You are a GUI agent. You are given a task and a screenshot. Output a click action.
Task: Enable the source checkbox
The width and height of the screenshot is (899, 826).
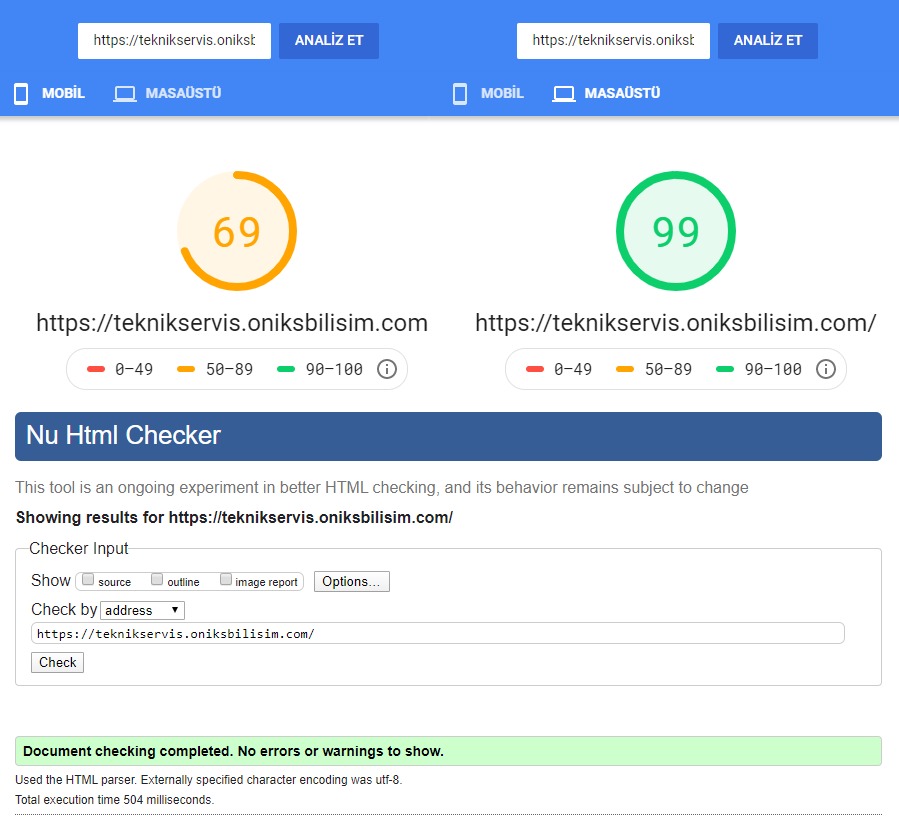[x=88, y=580]
